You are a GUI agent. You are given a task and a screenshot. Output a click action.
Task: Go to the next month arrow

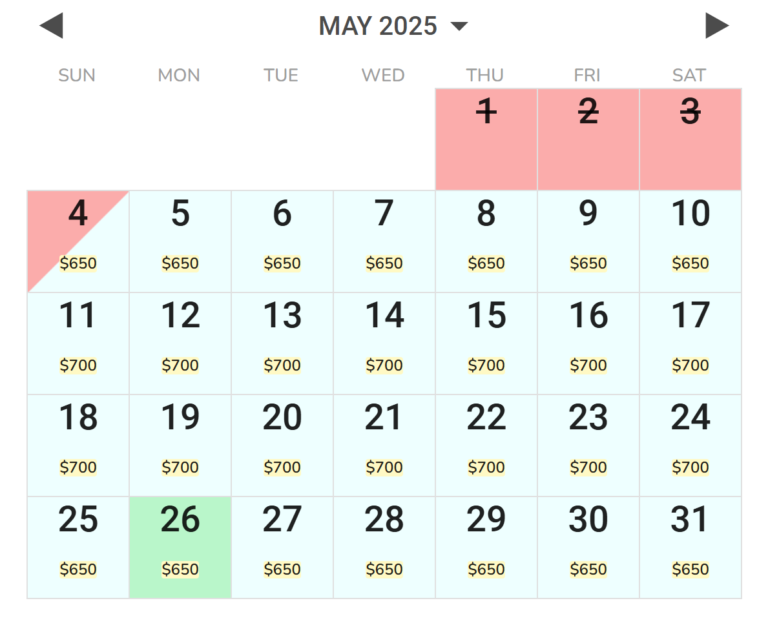[x=716, y=26]
